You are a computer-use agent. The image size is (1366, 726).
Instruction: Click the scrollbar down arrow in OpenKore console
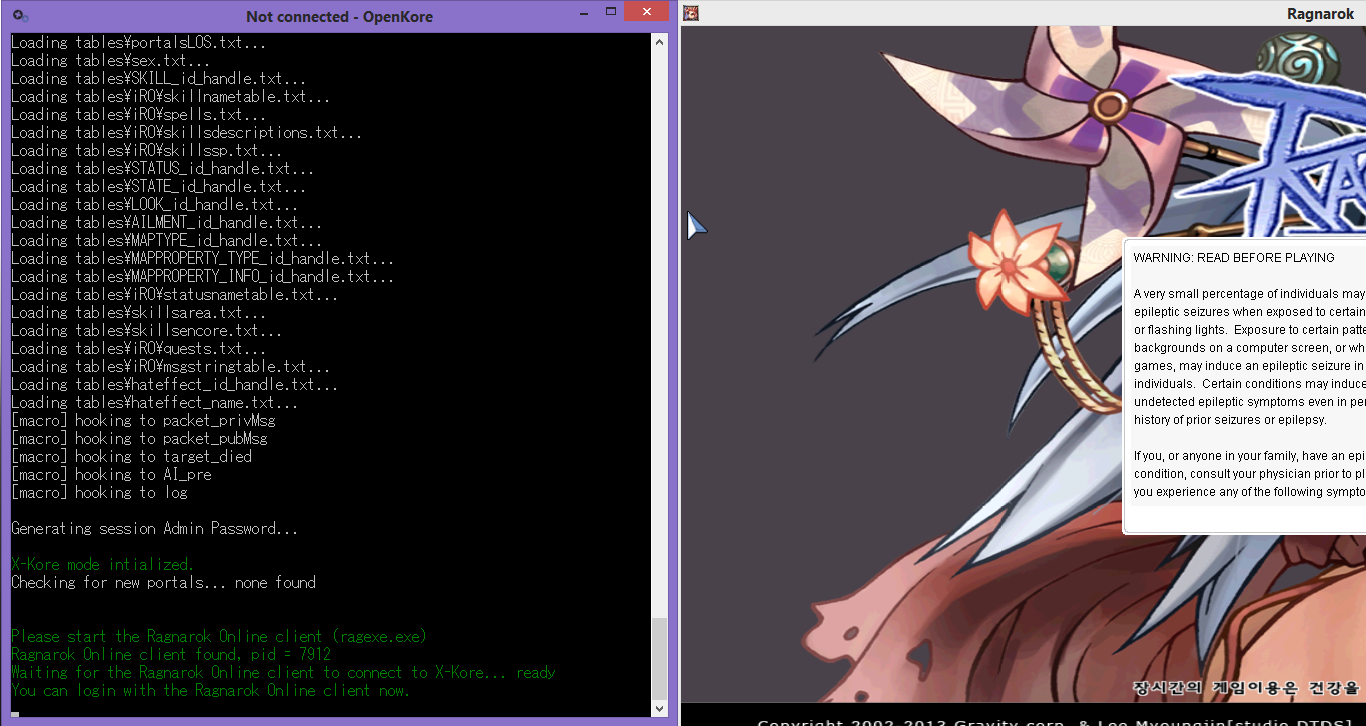coord(659,707)
